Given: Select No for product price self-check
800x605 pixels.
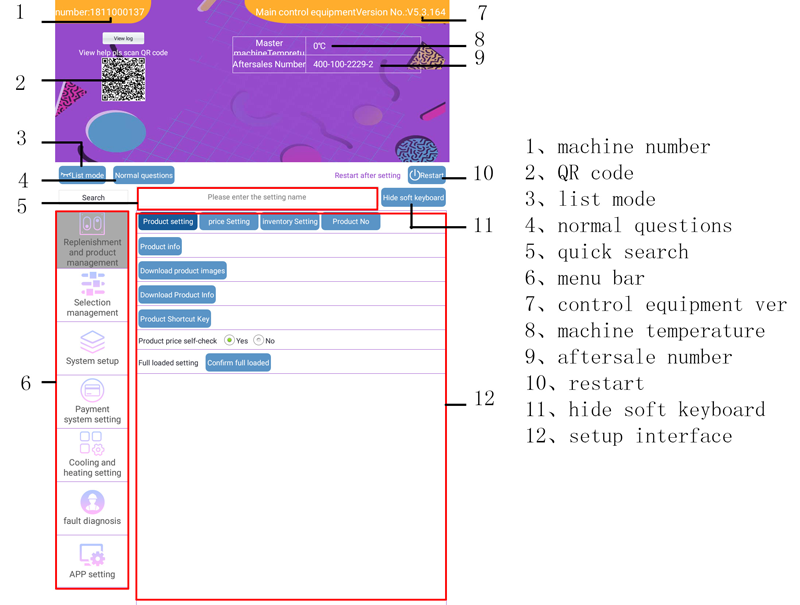Looking at the screenshot, I should point(259,340).
